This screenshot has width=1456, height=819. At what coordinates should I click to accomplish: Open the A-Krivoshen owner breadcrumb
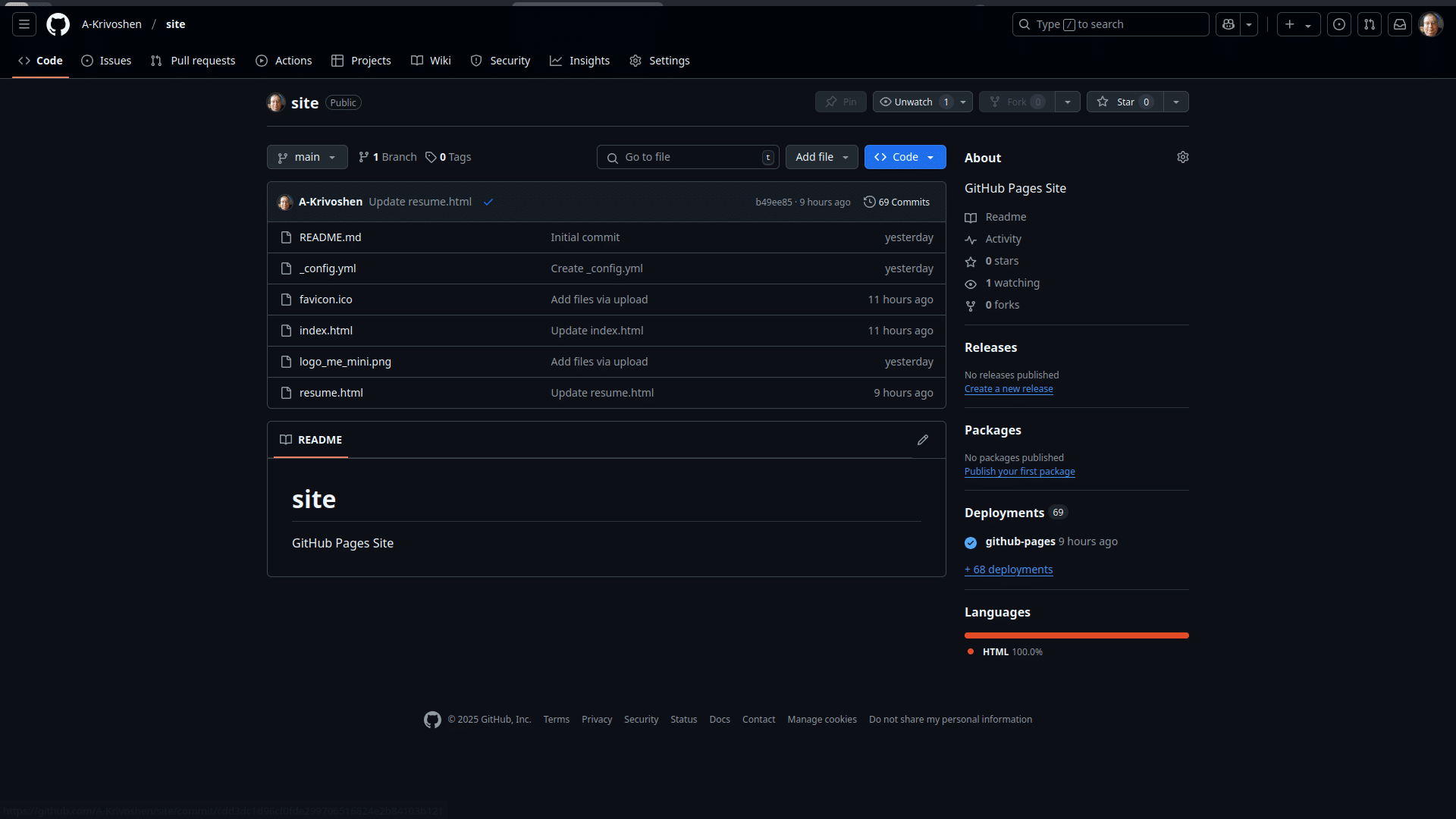111,24
